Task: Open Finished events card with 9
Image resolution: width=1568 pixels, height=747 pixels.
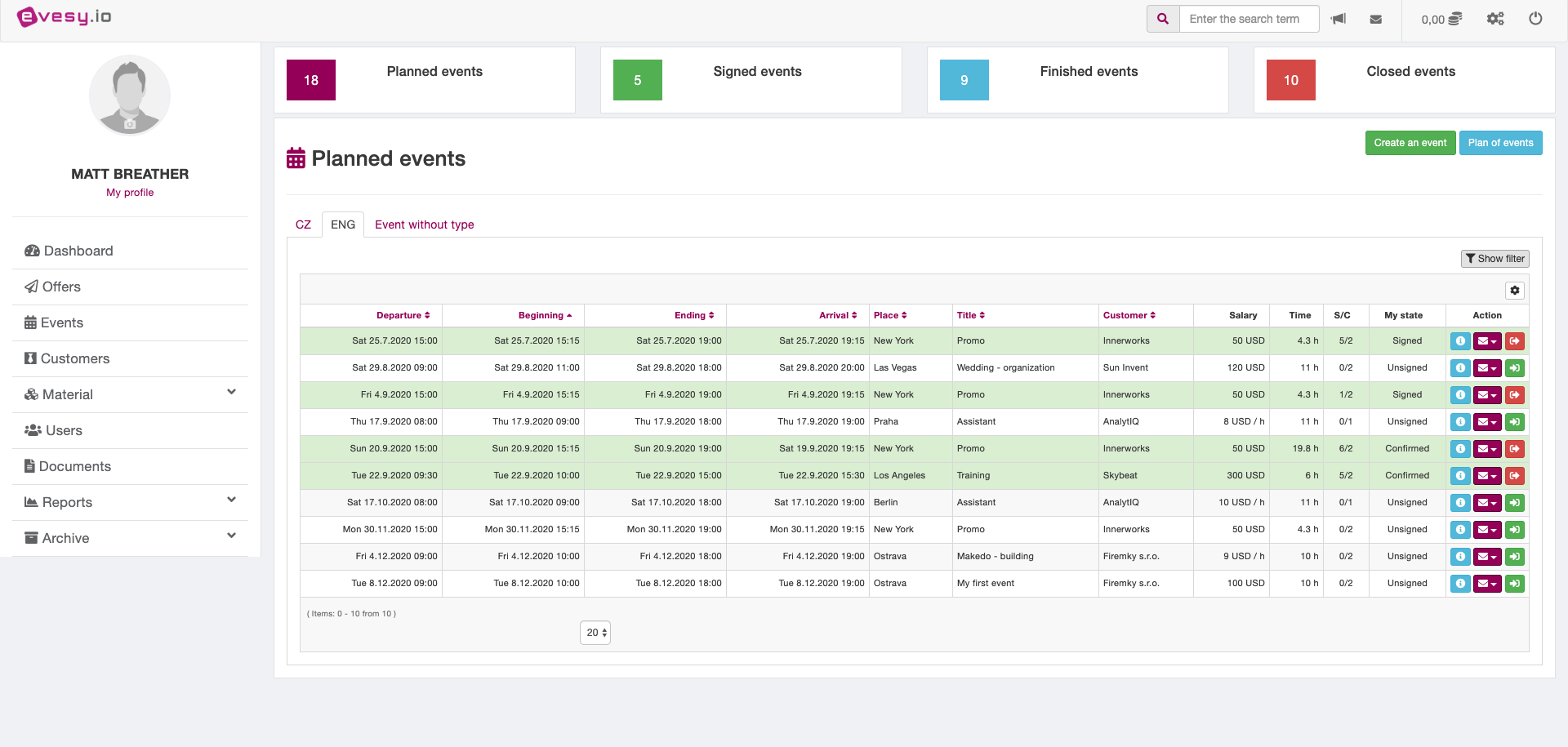Action: pyautogui.click(x=1078, y=80)
